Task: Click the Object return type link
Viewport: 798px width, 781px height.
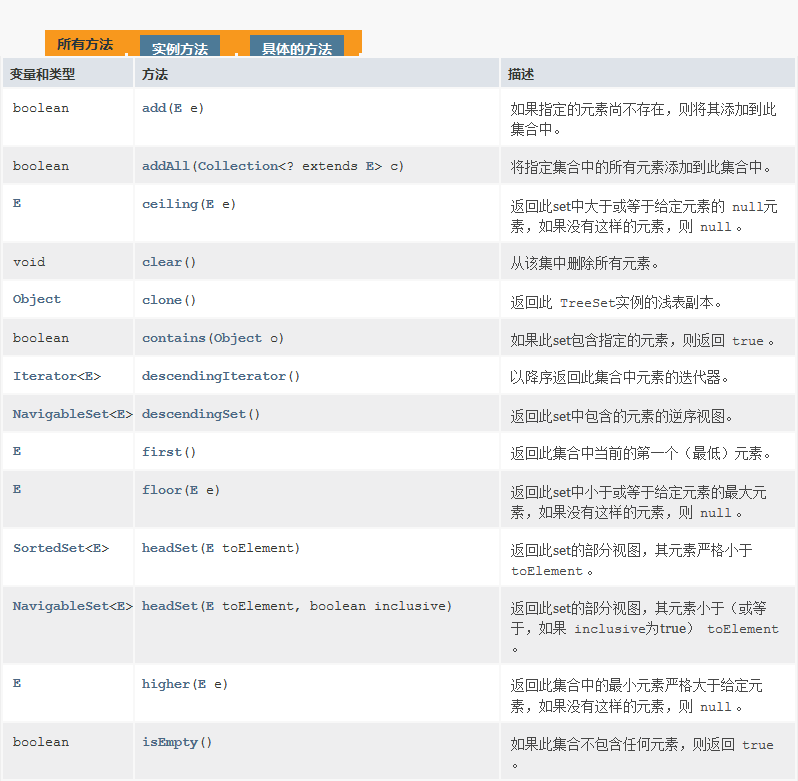Action: pyautogui.click(x=37, y=299)
